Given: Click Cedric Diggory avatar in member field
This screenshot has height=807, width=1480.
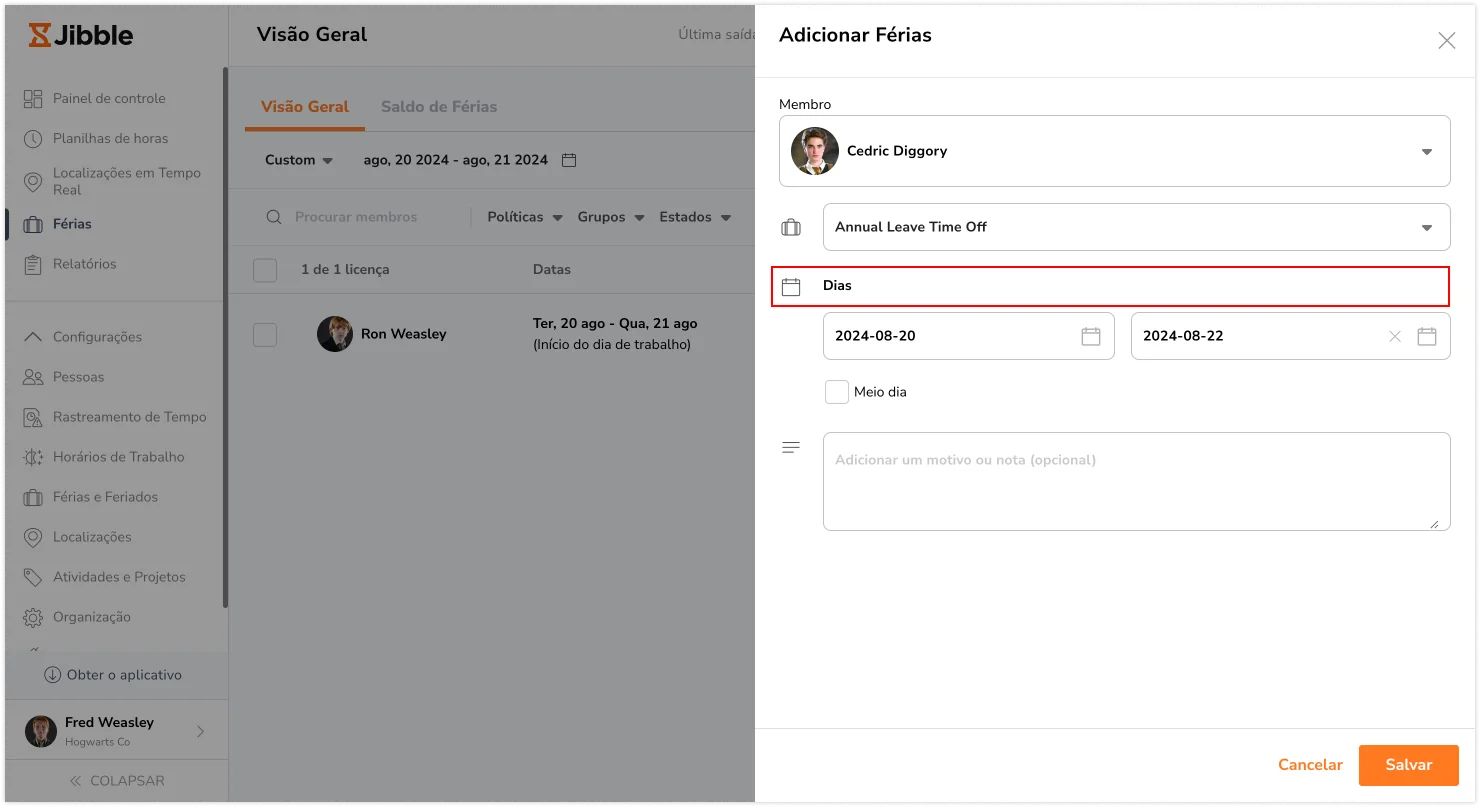Looking at the screenshot, I should (815, 151).
